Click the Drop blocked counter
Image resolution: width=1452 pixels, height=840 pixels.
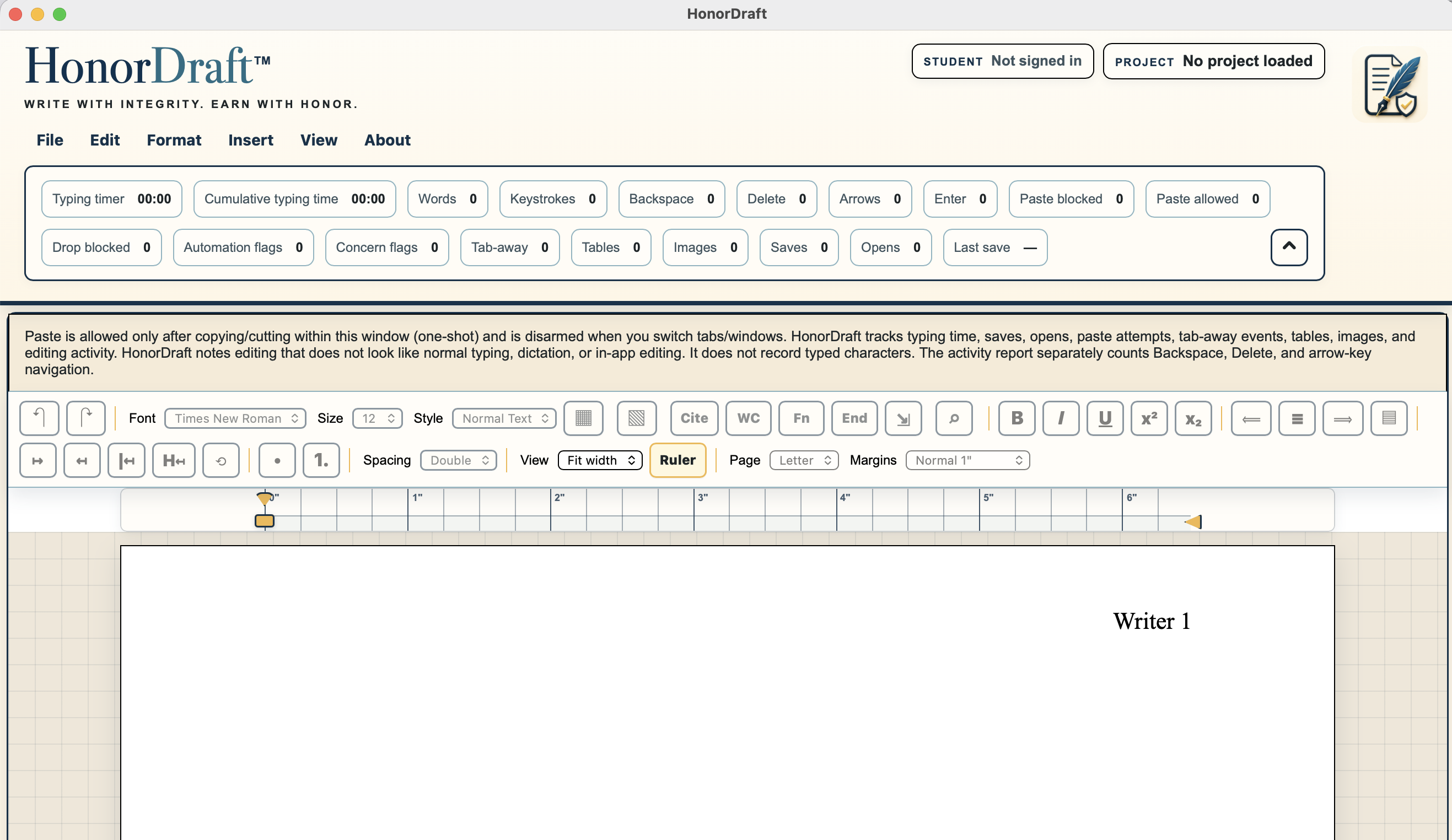pyautogui.click(x=101, y=247)
